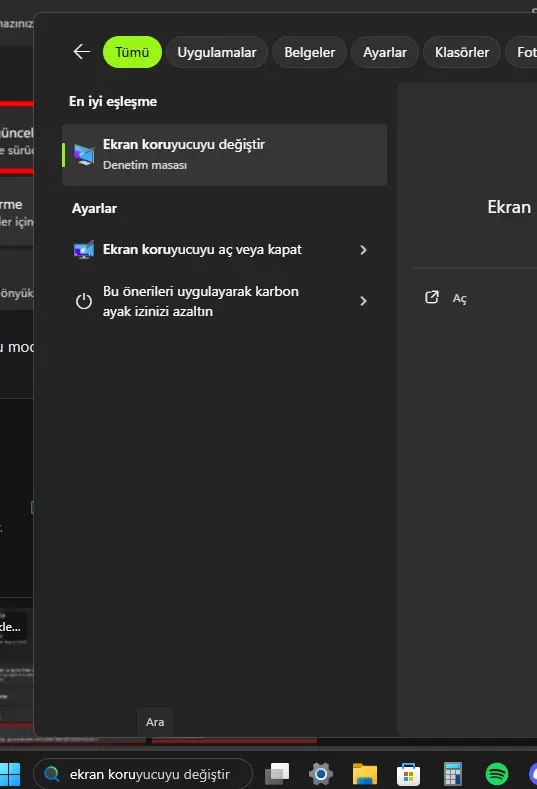Screen dimensions: 537x789
Task: Launch Settings gear on the taskbar
Action: click(321, 773)
